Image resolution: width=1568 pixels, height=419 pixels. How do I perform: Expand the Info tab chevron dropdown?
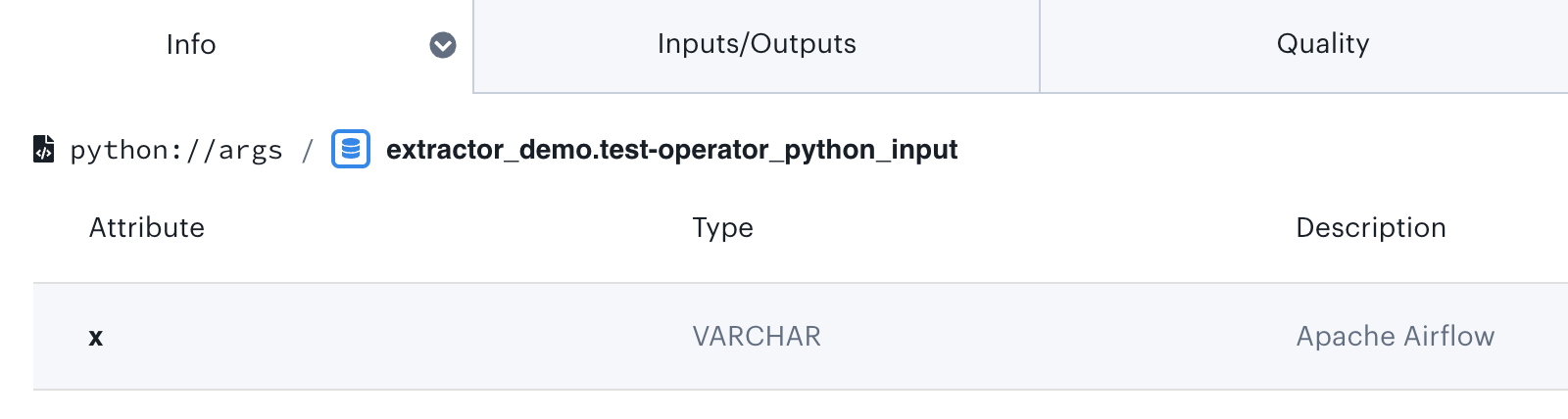[x=443, y=45]
